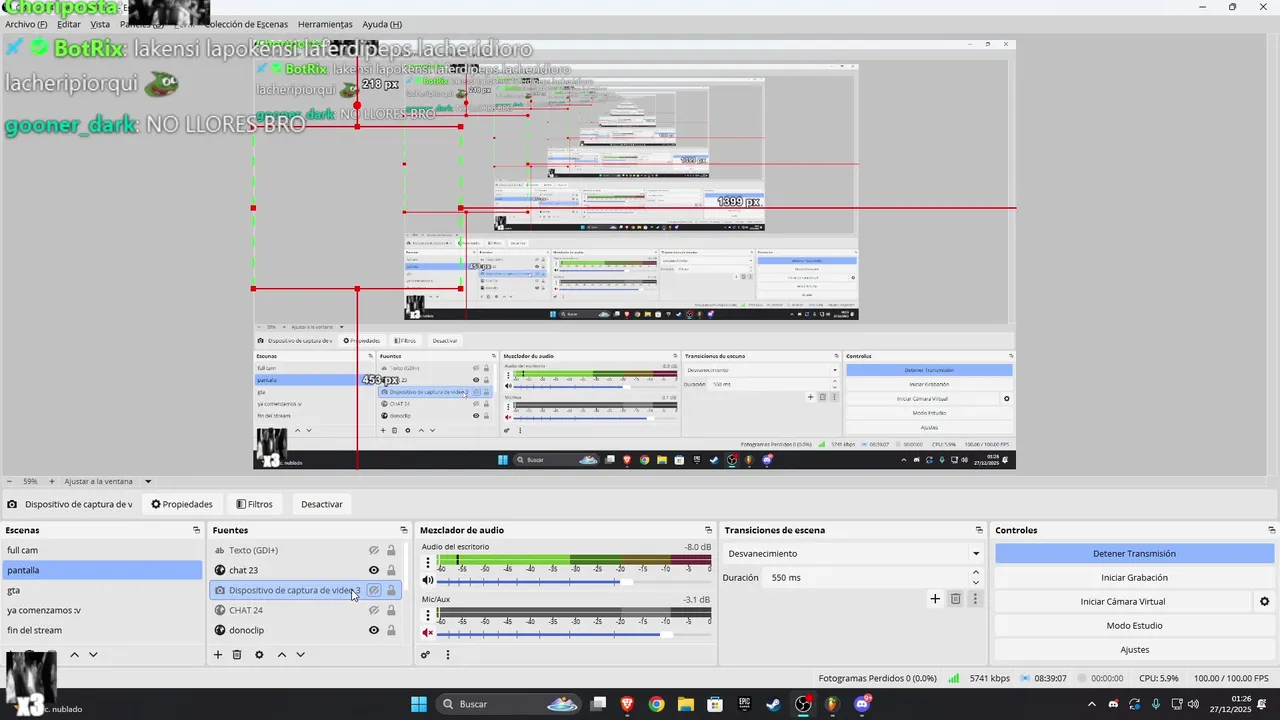Open Steam from the taskbar
Image resolution: width=1280 pixels, height=720 pixels.
click(x=774, y=704)
